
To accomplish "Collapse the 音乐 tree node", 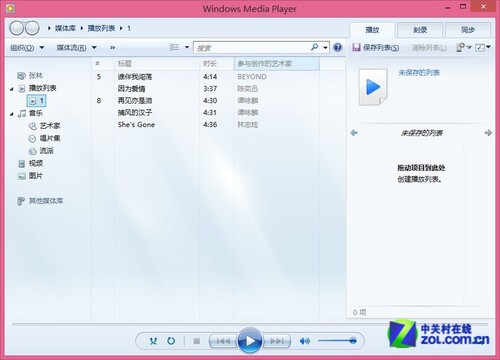I will (12, 114).
